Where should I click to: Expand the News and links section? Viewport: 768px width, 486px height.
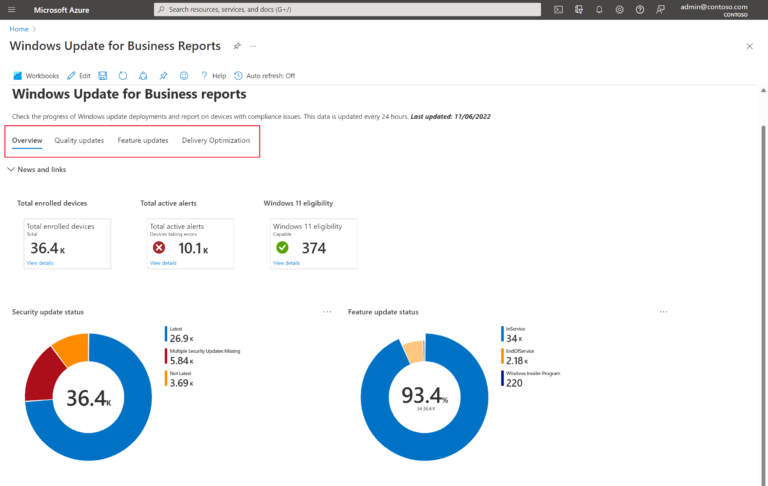click(37, 170)
